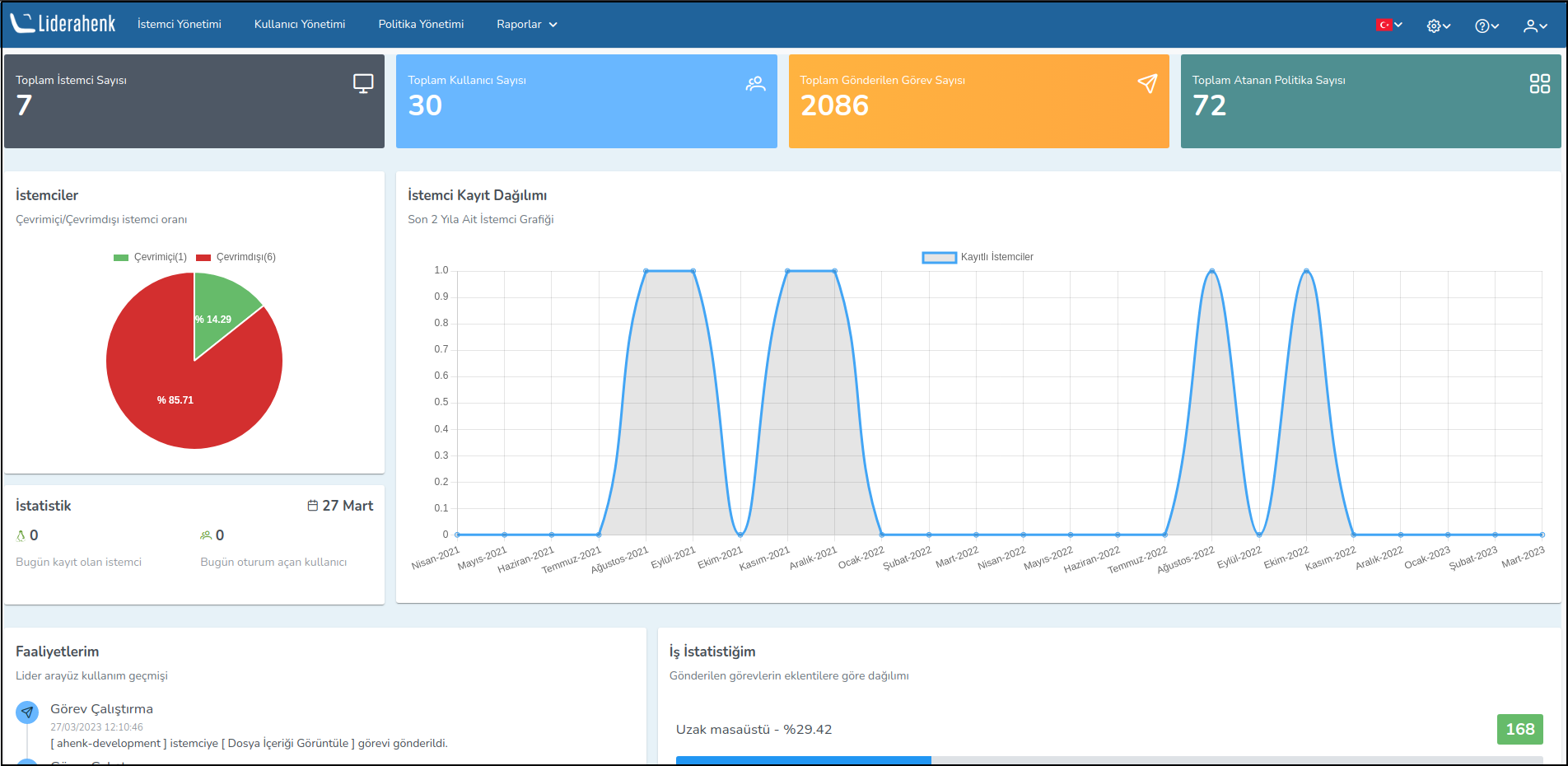
Task: Toggle the Çevrimiçi(1) legend item
Action: pyautogui.click(x=151, y=257)
